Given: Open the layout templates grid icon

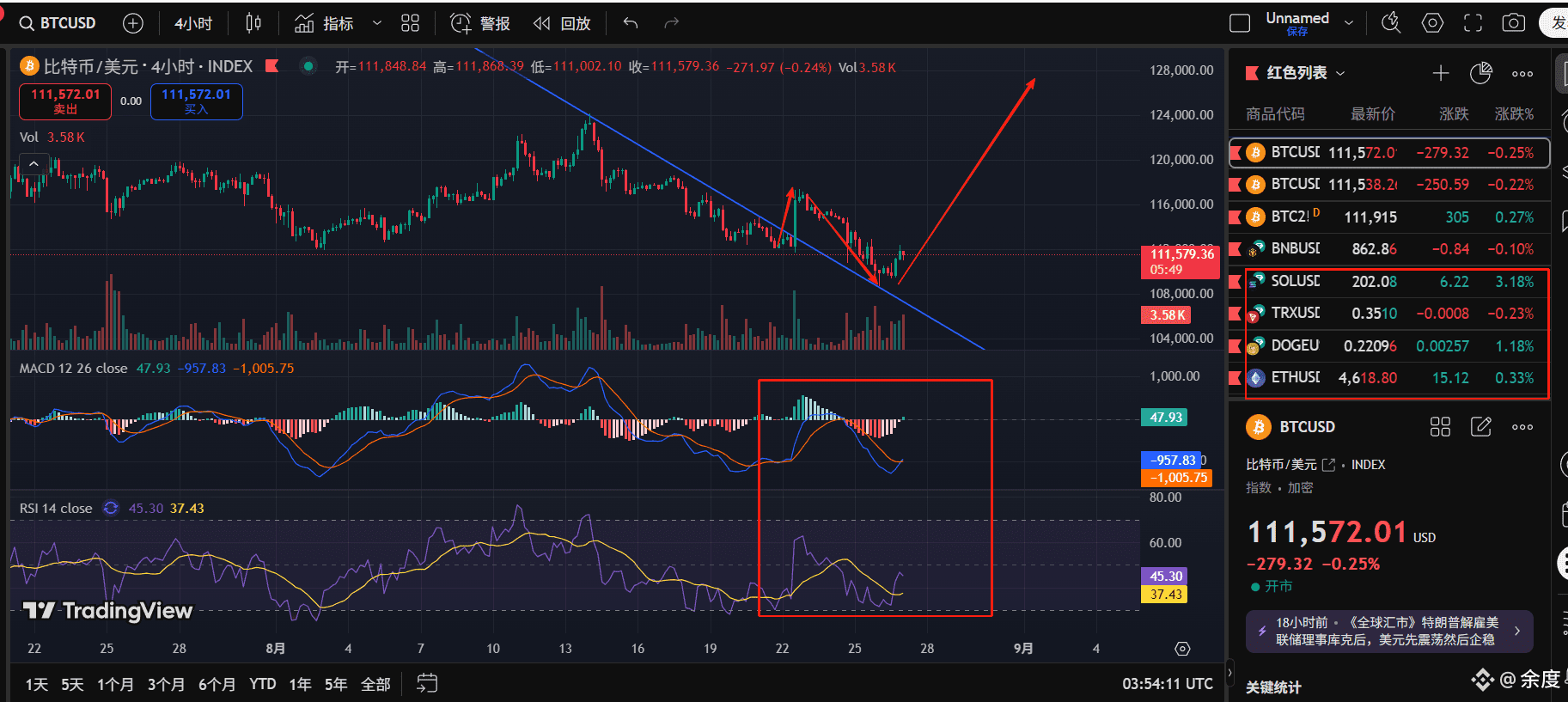Looking at the screenshot, I should click(411, 23).
